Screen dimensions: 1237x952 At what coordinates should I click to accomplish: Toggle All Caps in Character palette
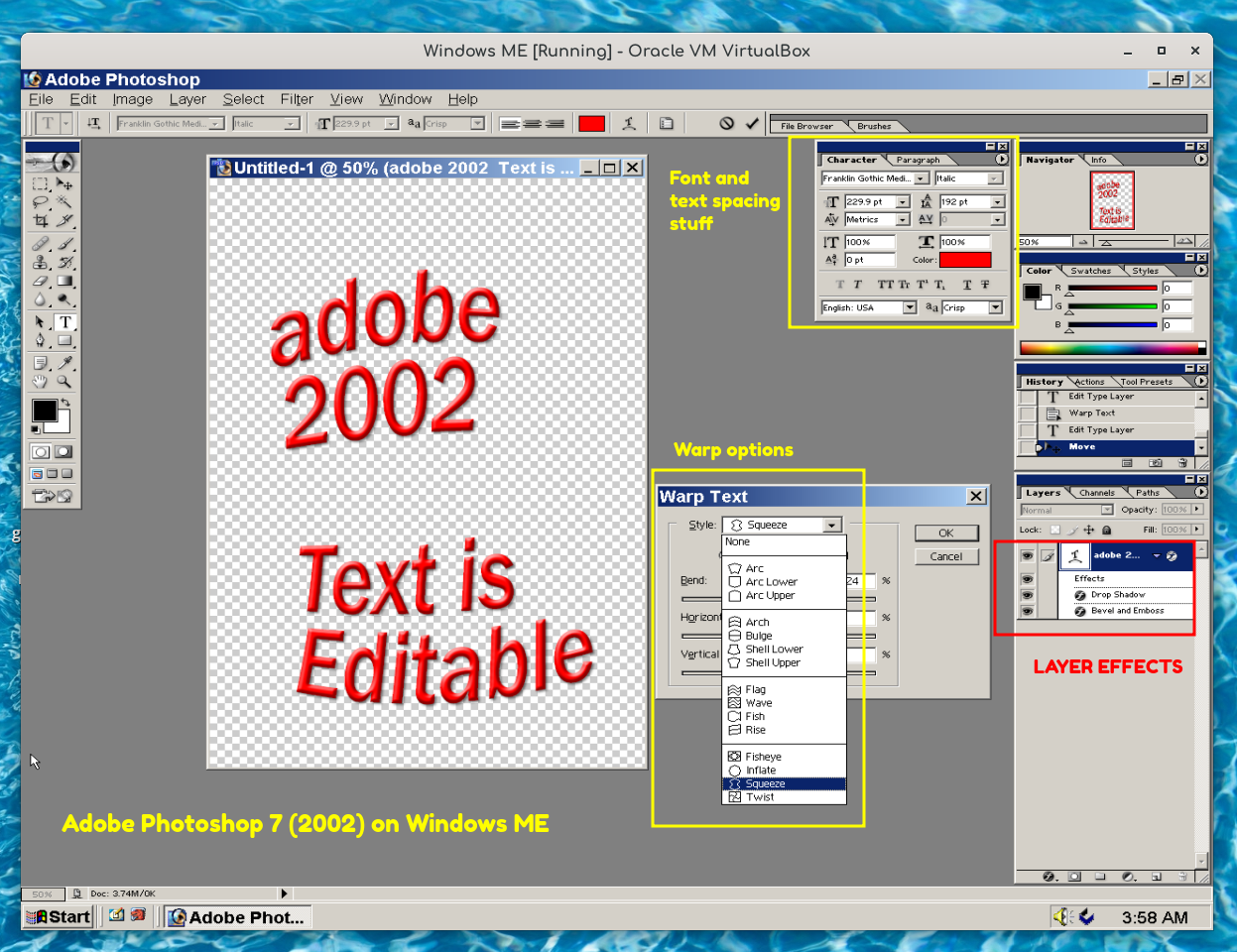[886, 285]
